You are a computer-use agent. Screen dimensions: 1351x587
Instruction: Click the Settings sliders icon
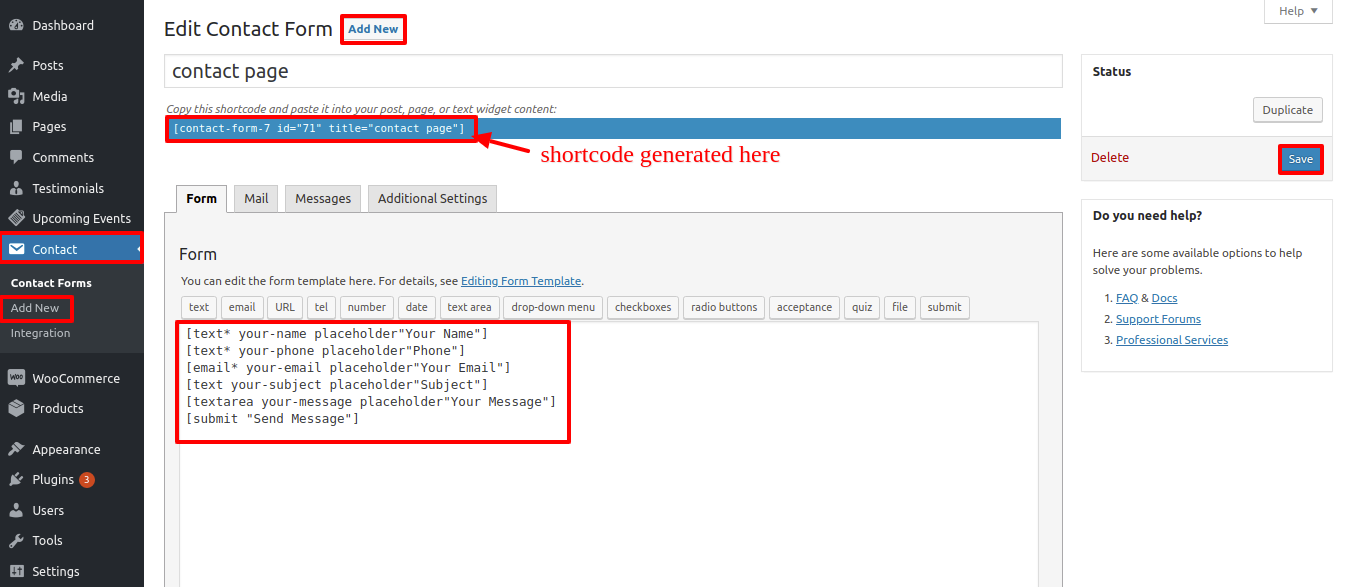16,571
